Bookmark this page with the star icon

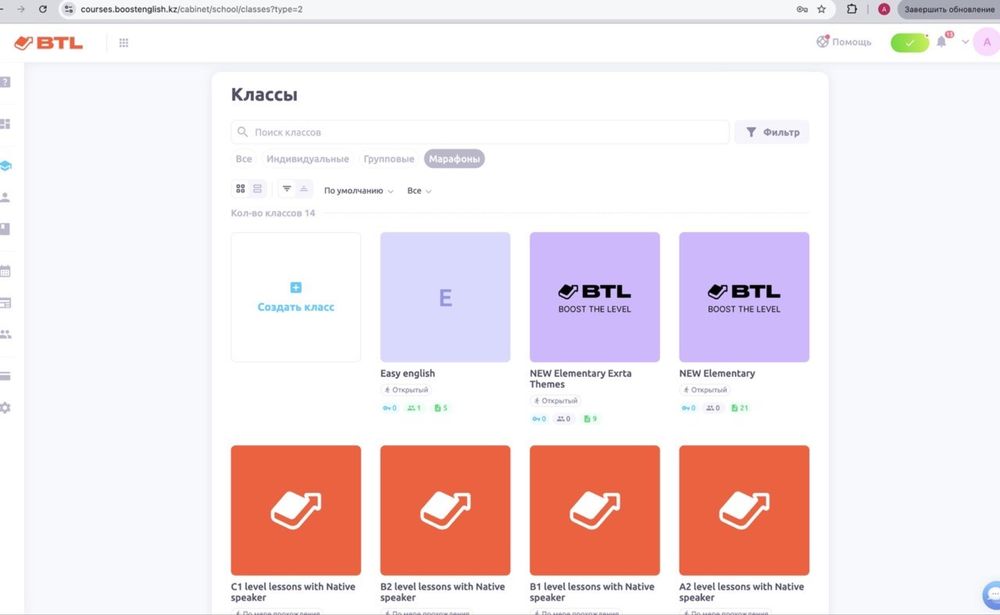(821, 9)
